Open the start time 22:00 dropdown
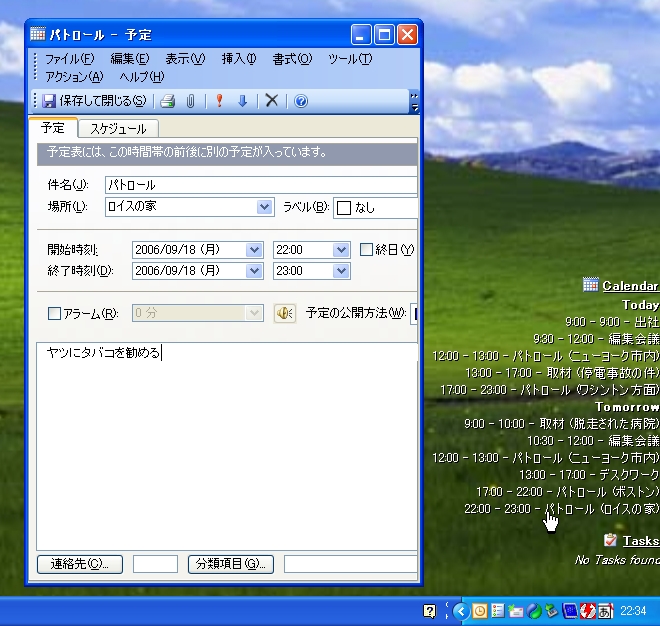 (x=341, y=250)
